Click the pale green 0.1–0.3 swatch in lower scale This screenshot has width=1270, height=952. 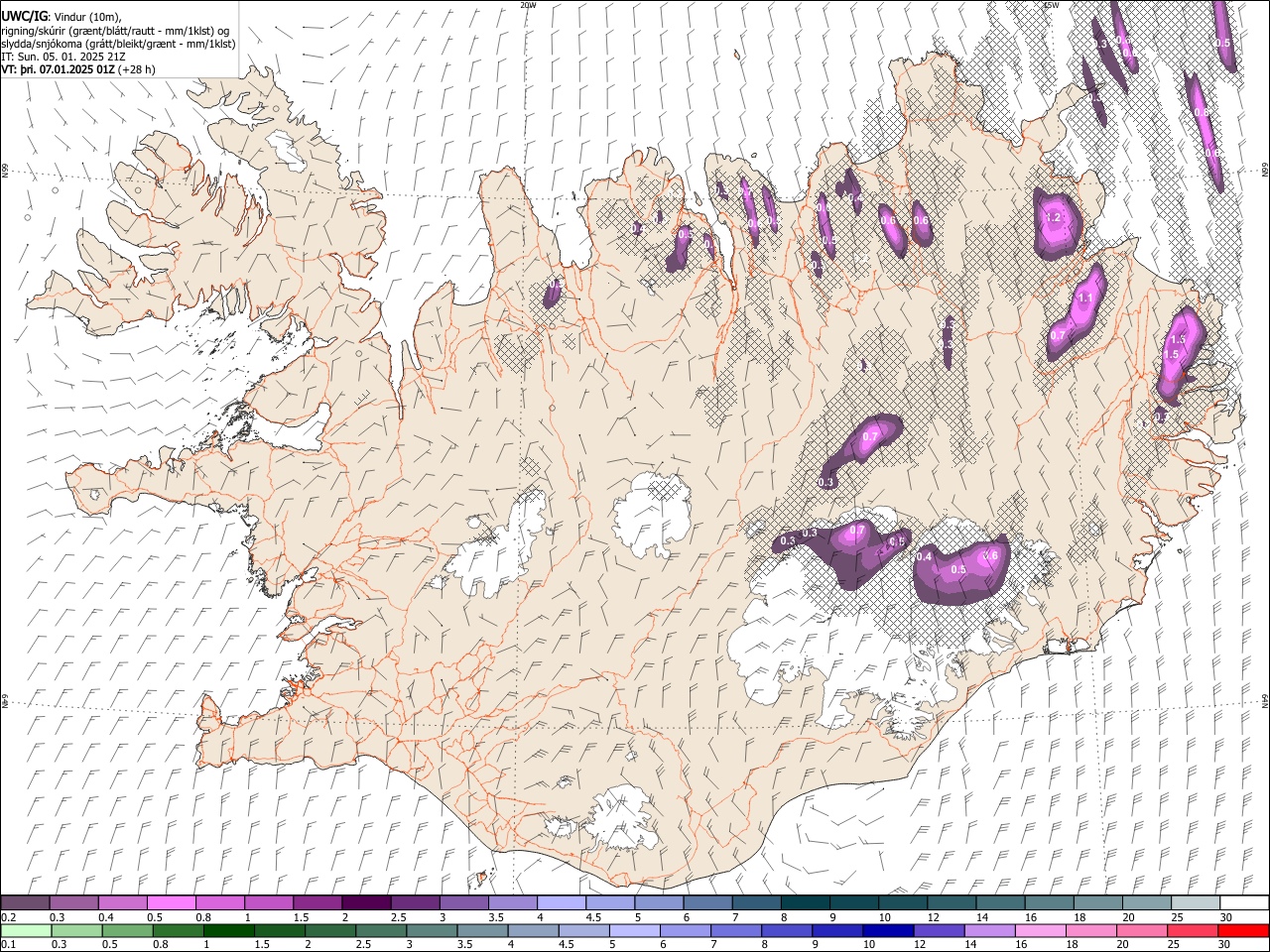coord(25,930)
